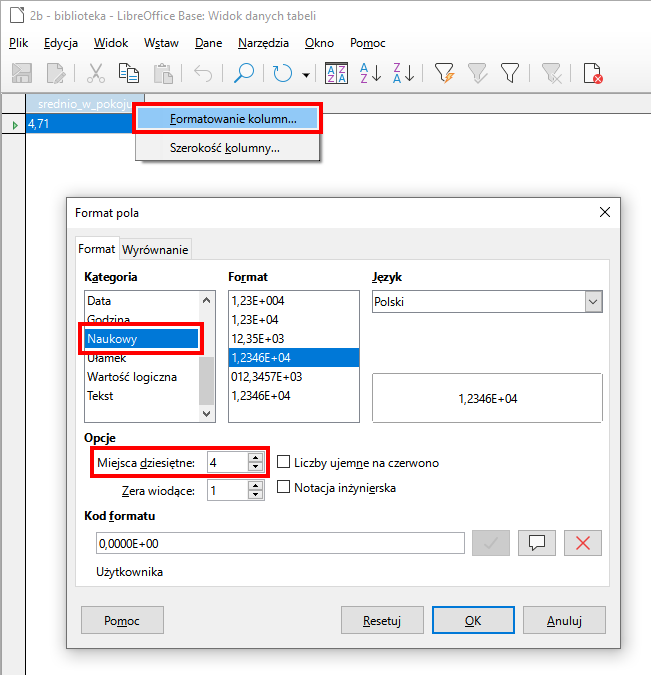651x675 pixels.
Task: Select Tekst category
Action: point(142,396)
